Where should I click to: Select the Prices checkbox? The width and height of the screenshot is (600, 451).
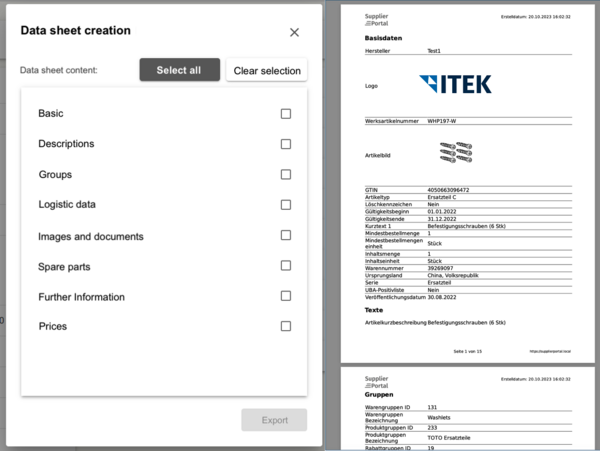click(286, 326)
